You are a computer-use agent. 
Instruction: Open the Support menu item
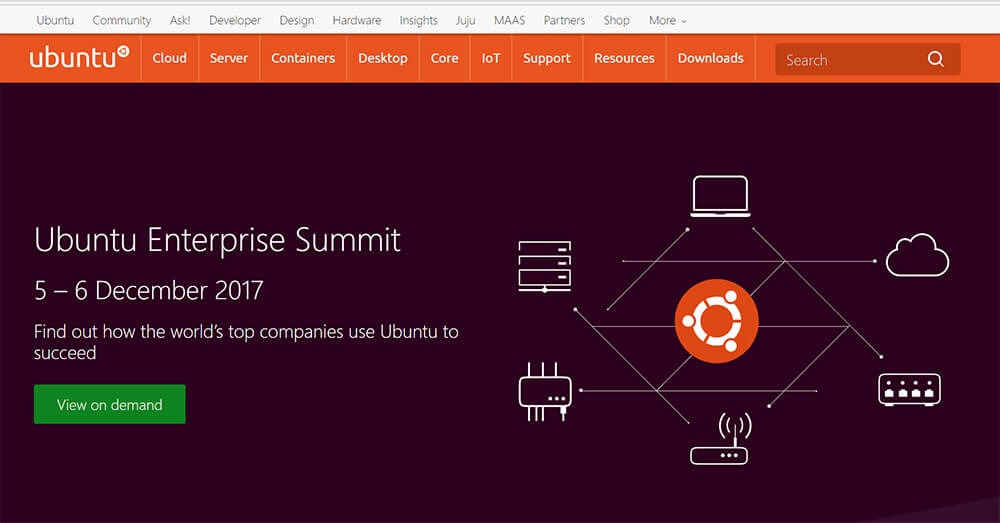click(547, 58)
